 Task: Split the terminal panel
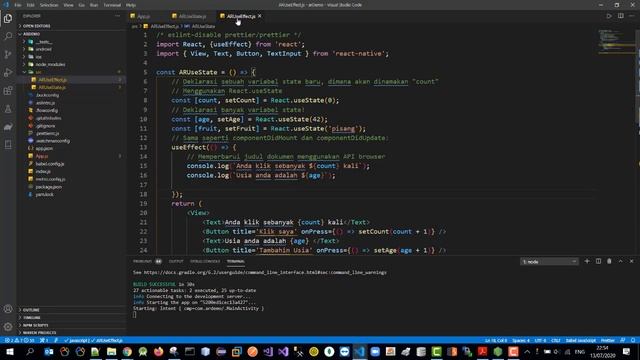tap(598, 261)
